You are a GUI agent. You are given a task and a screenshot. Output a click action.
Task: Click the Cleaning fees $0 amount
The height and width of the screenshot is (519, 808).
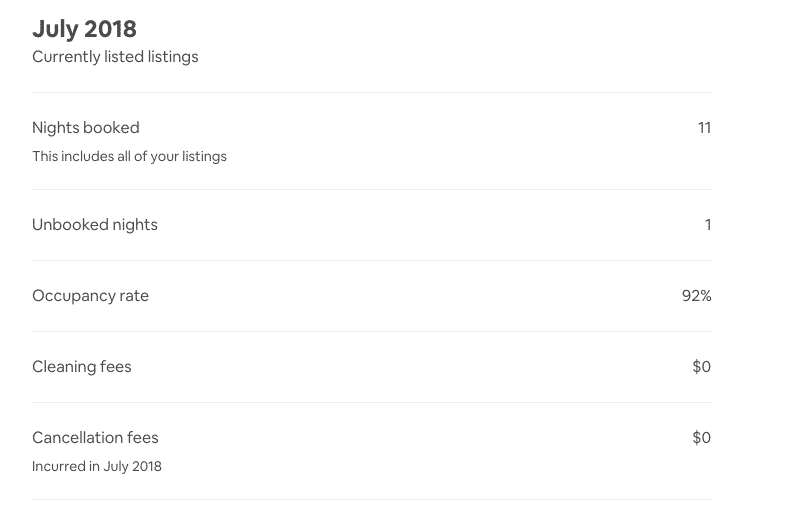tap(702, 367)
